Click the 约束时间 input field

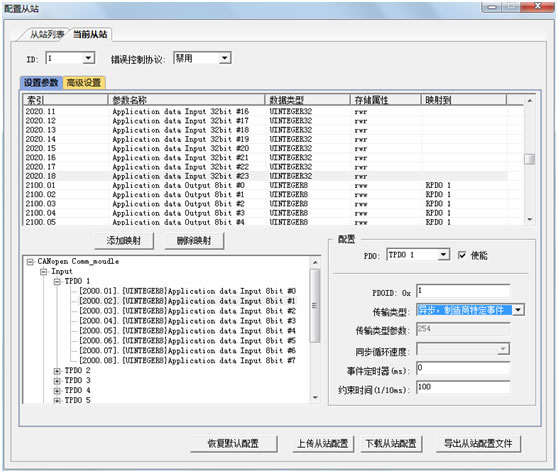pos(463,387)
